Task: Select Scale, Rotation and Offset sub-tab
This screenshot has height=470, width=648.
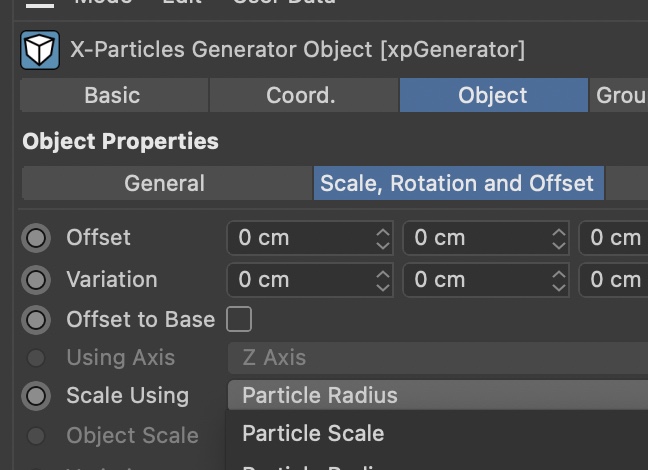Action: pyautogui.click(x=457, y=184)
